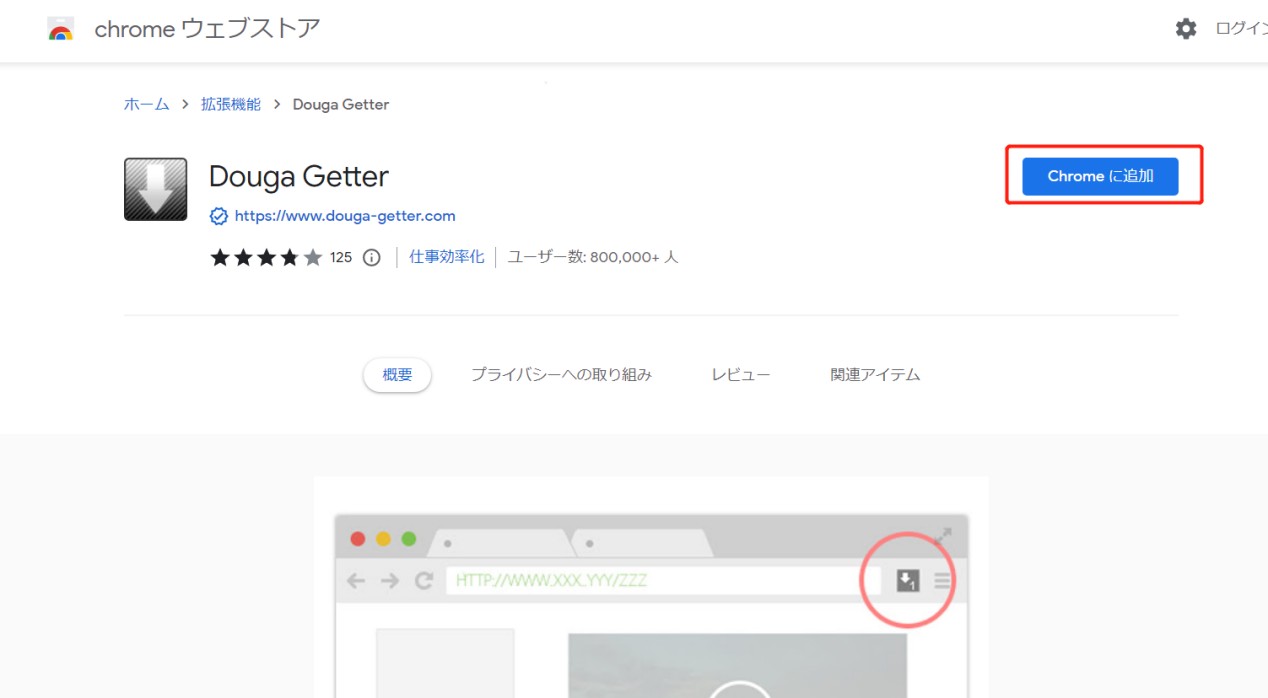1268x698 pixels.
Task: Click the Douga Getter download-arrow extension icon
Action: point(155,189)
